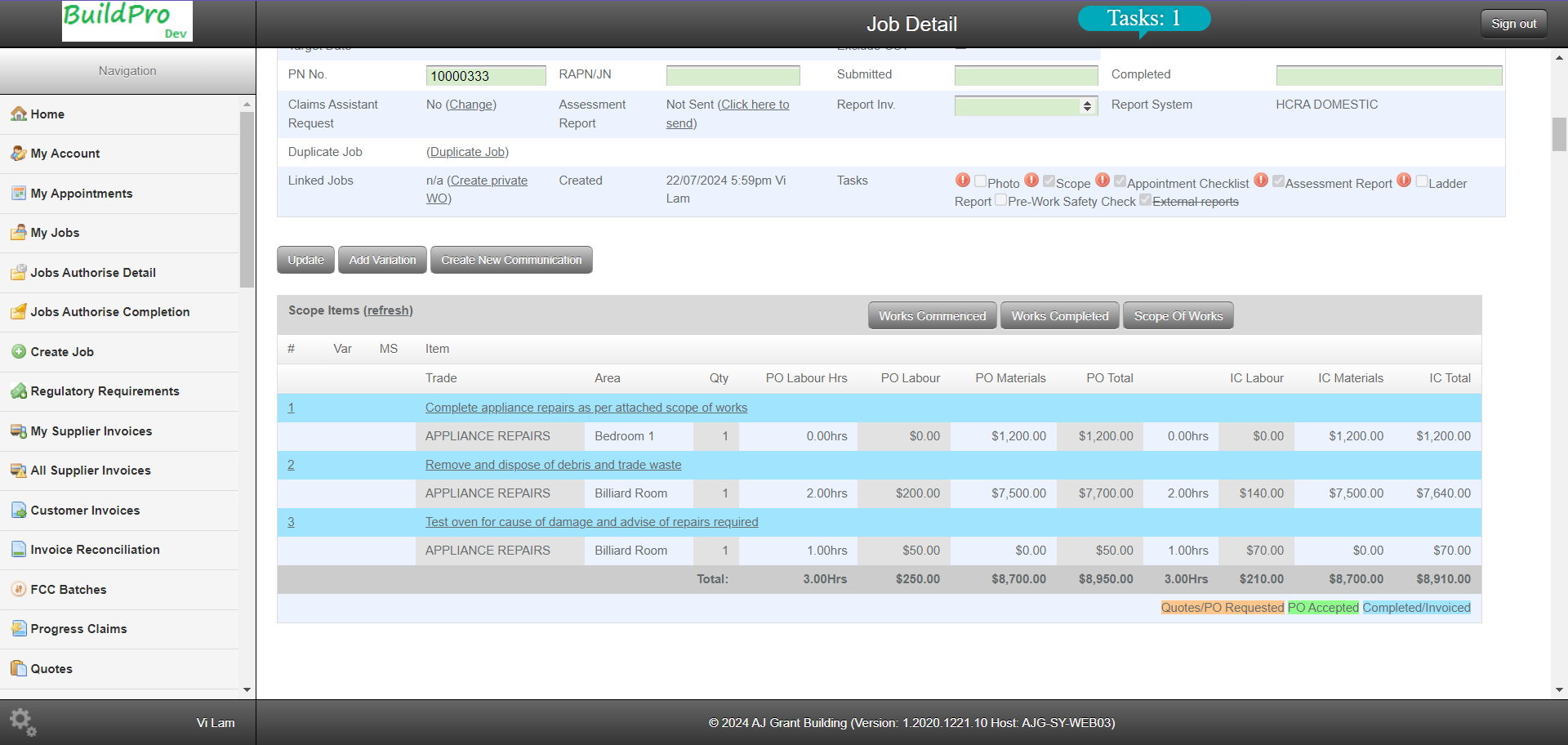Click the All Supplier Invoices icon
Screen dimensions: 1568x745
coord(18,470)
